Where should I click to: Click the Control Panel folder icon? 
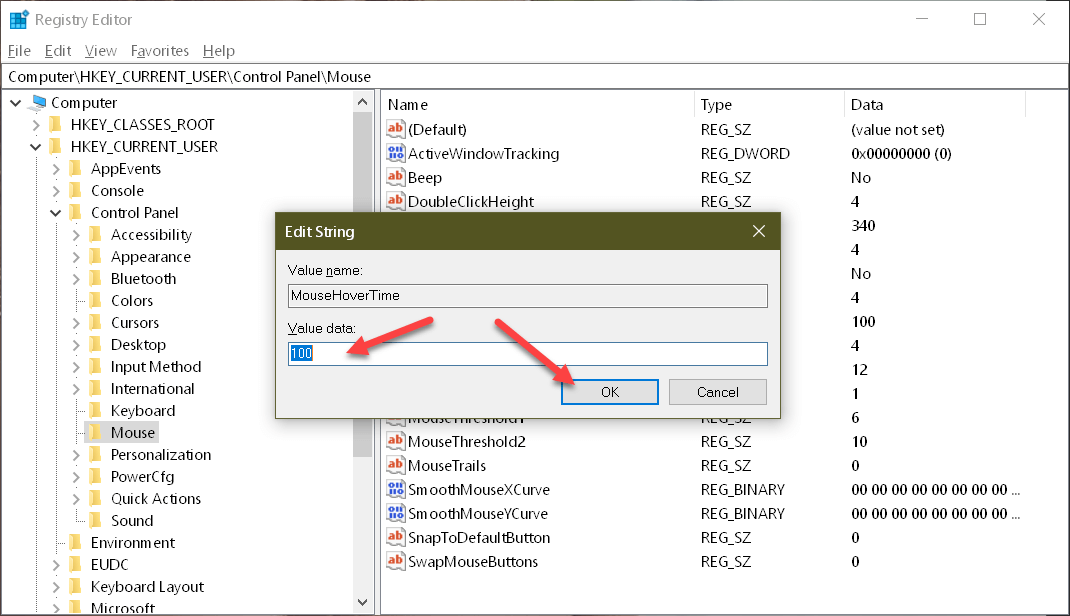click(76, 212)
